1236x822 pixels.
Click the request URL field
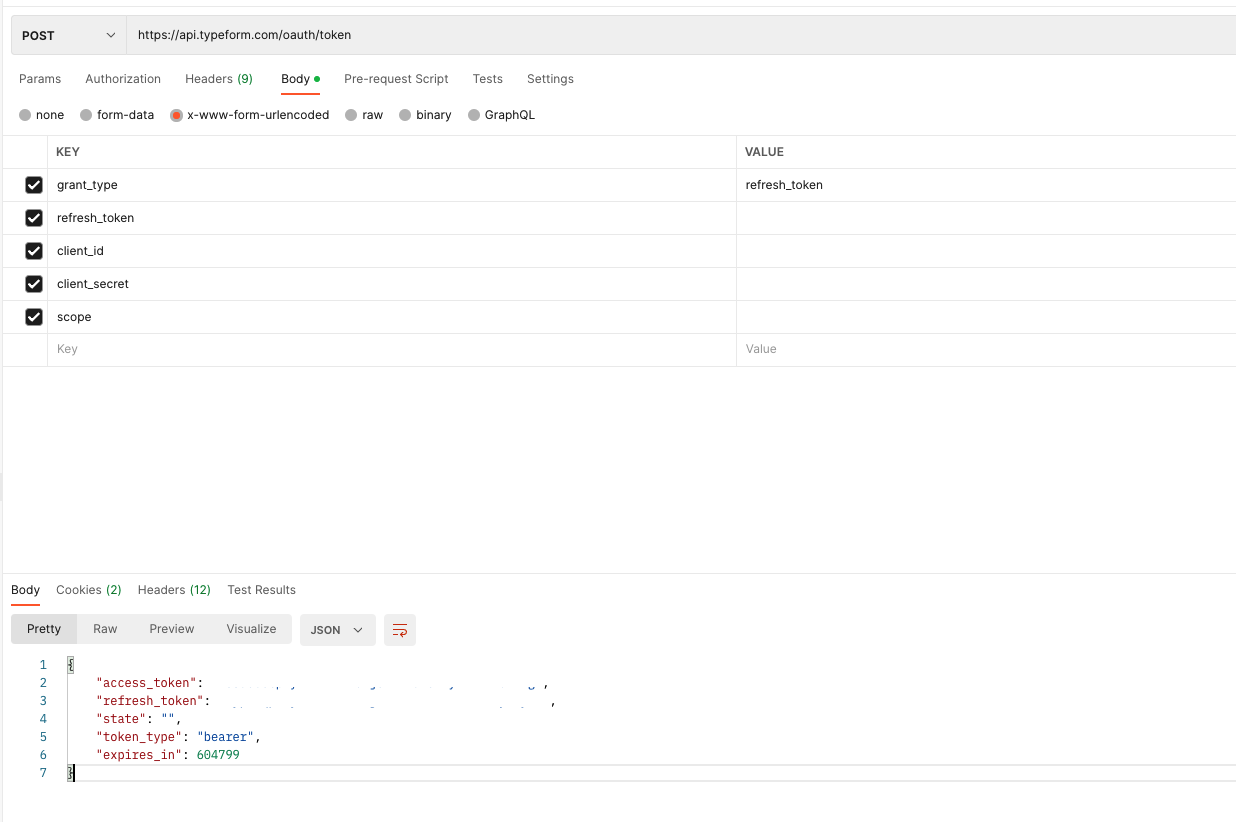(x=681, y=35)
